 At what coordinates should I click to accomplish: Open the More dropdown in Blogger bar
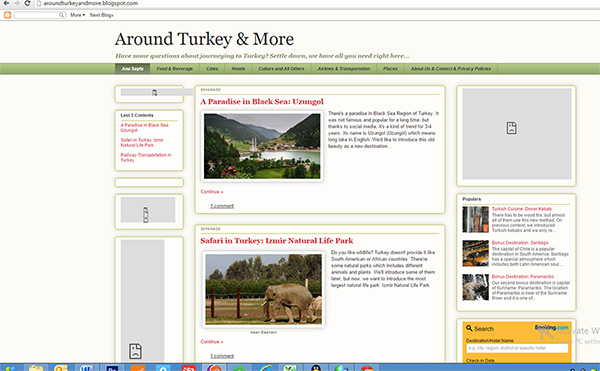[77, 15]
